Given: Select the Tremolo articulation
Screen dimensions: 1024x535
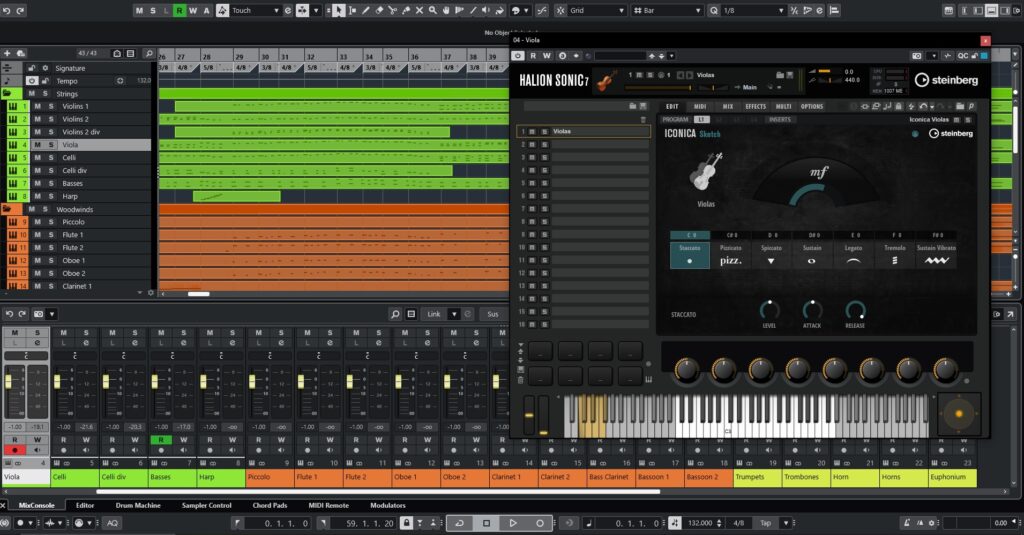Looking at the screenshot, I should [894, 255].
